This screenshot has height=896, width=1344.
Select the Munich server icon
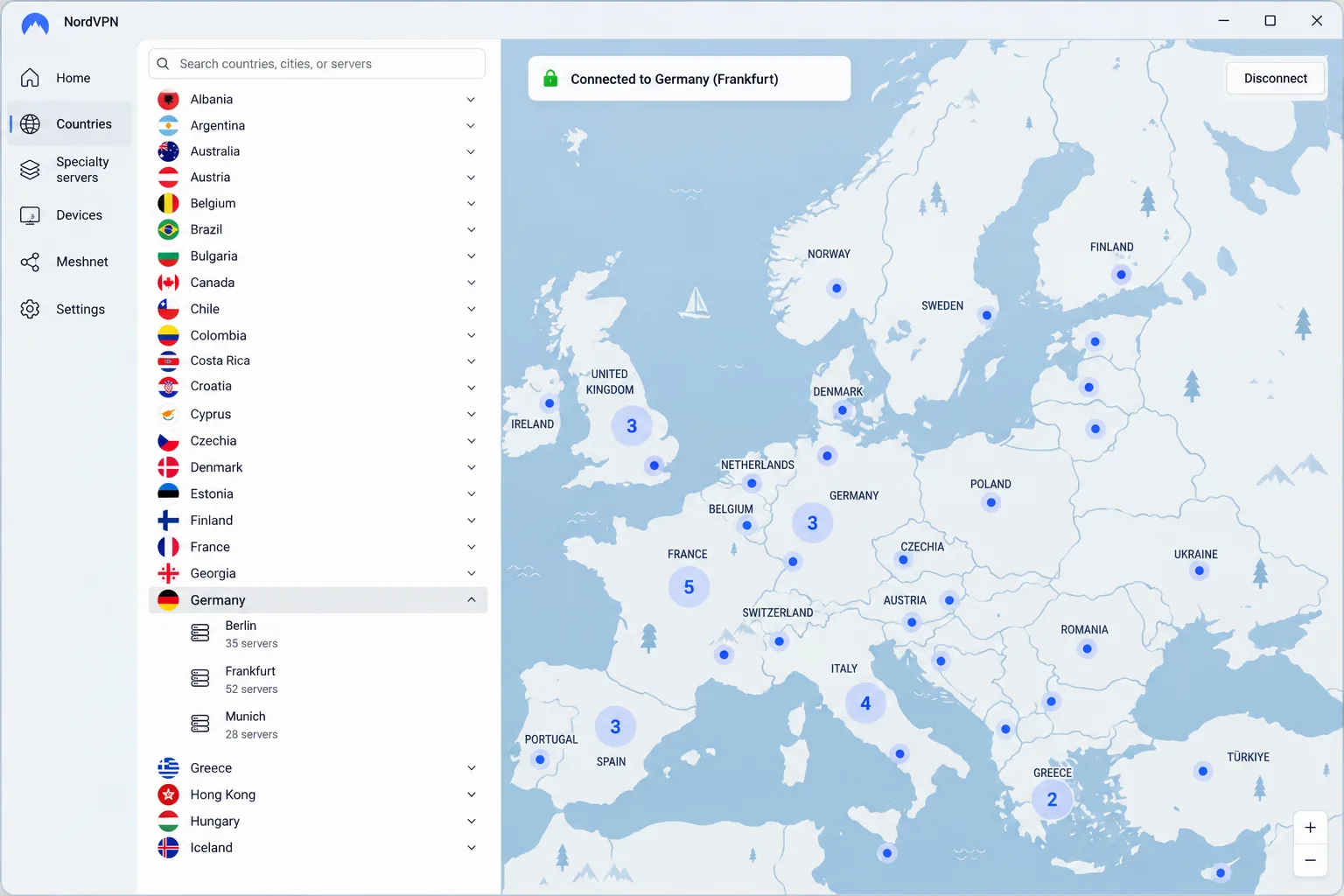point(200,724)
